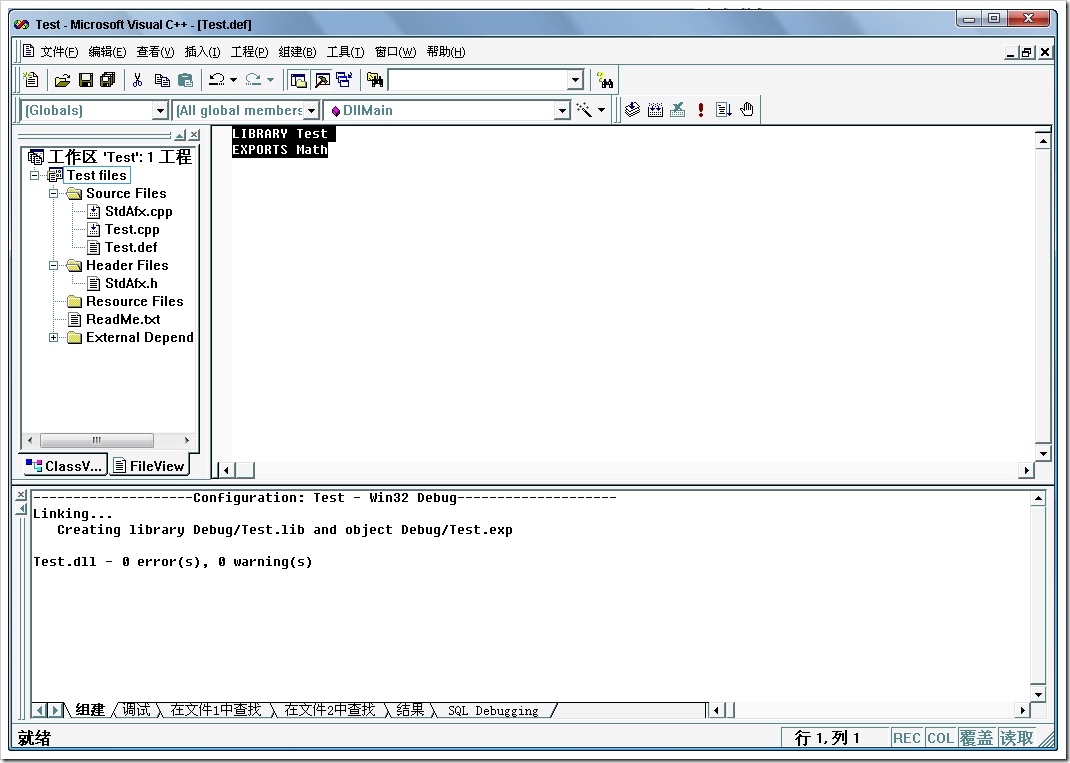Expand the External Dependencies folder
Viewport: 1070px width, 763px height.
tap(53, 337)
